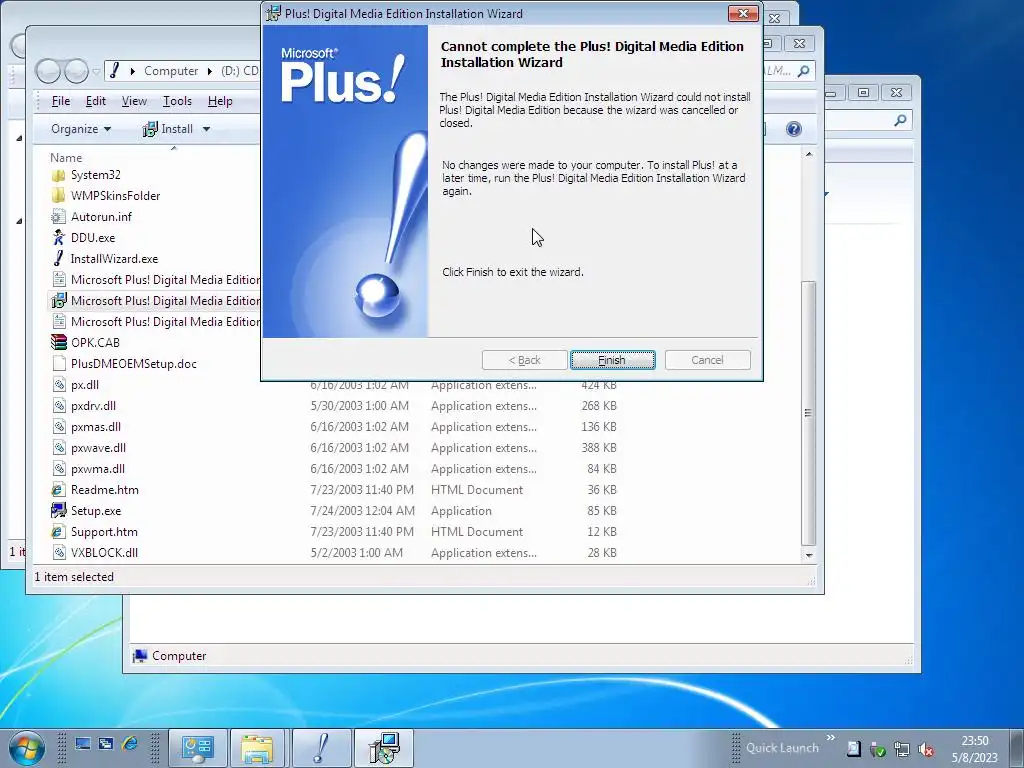Select the px.dll file icon

(x=58, y=385)
